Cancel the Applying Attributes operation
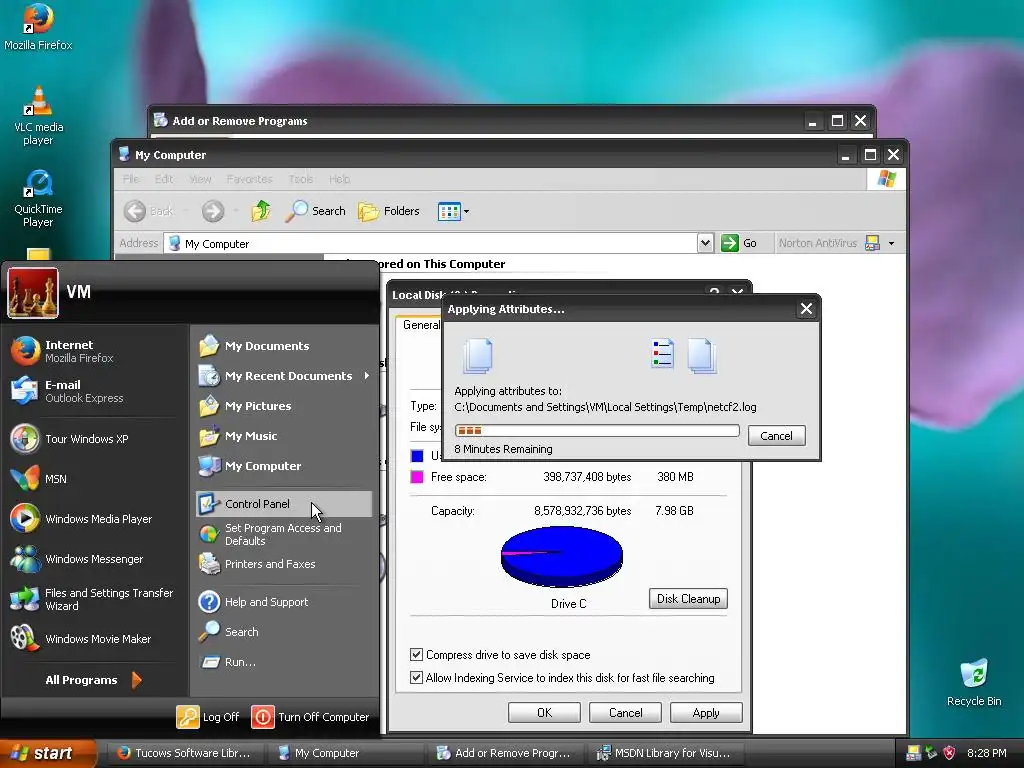Screen dimensions: 1024x768 (x=776, y=436)
